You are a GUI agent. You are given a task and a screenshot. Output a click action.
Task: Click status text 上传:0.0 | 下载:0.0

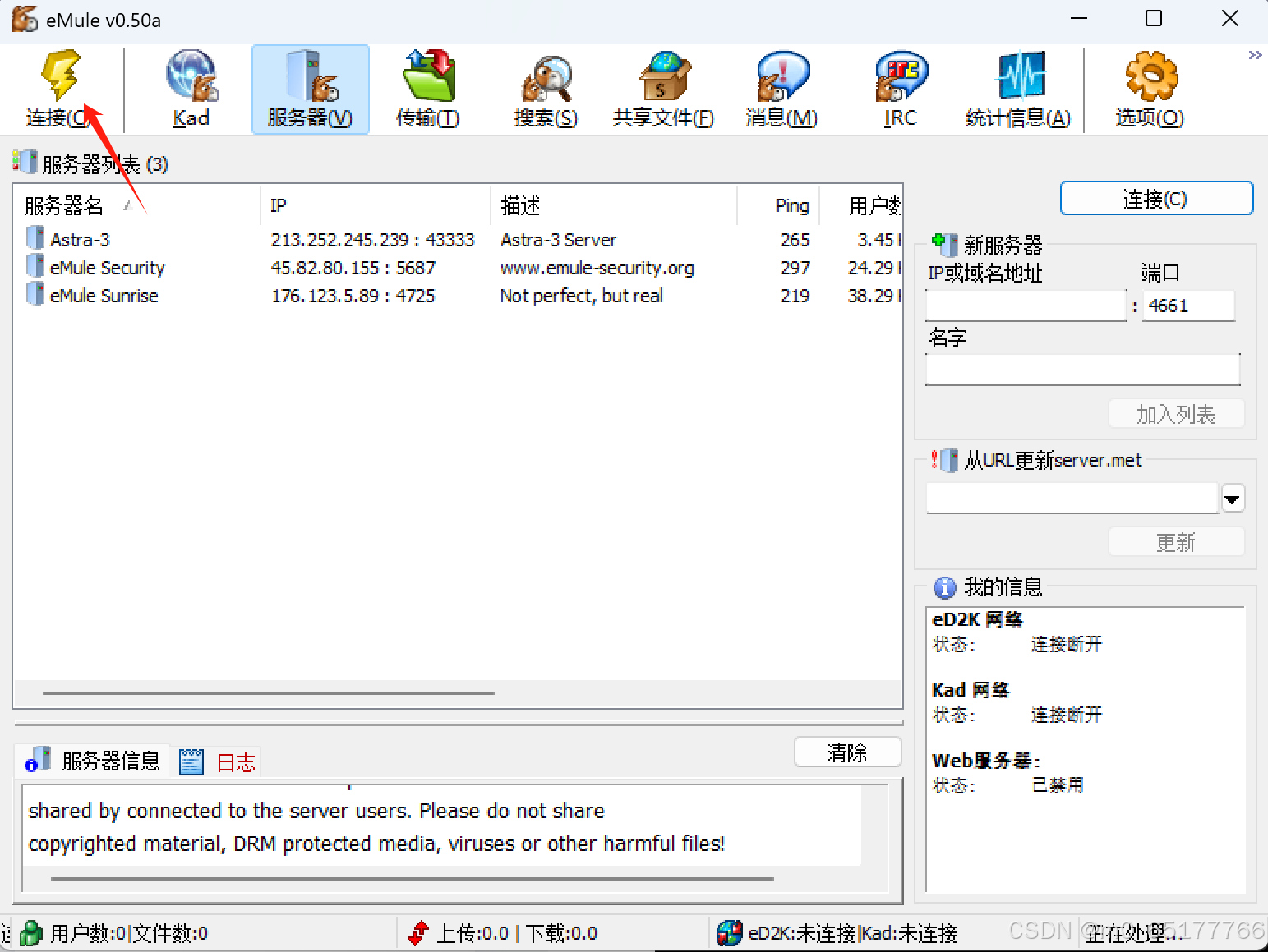517,933
